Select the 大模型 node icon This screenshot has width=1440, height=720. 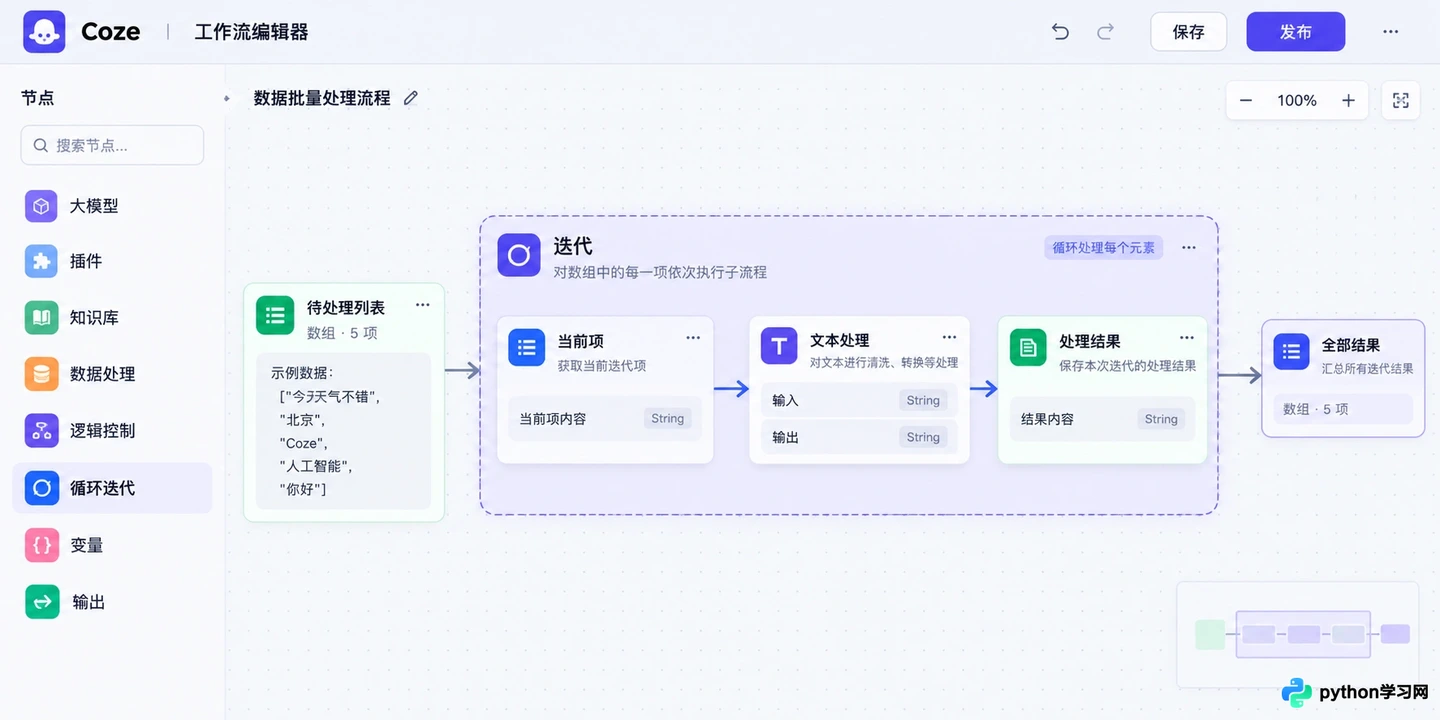pyautogui.click(x=41, y=206)
